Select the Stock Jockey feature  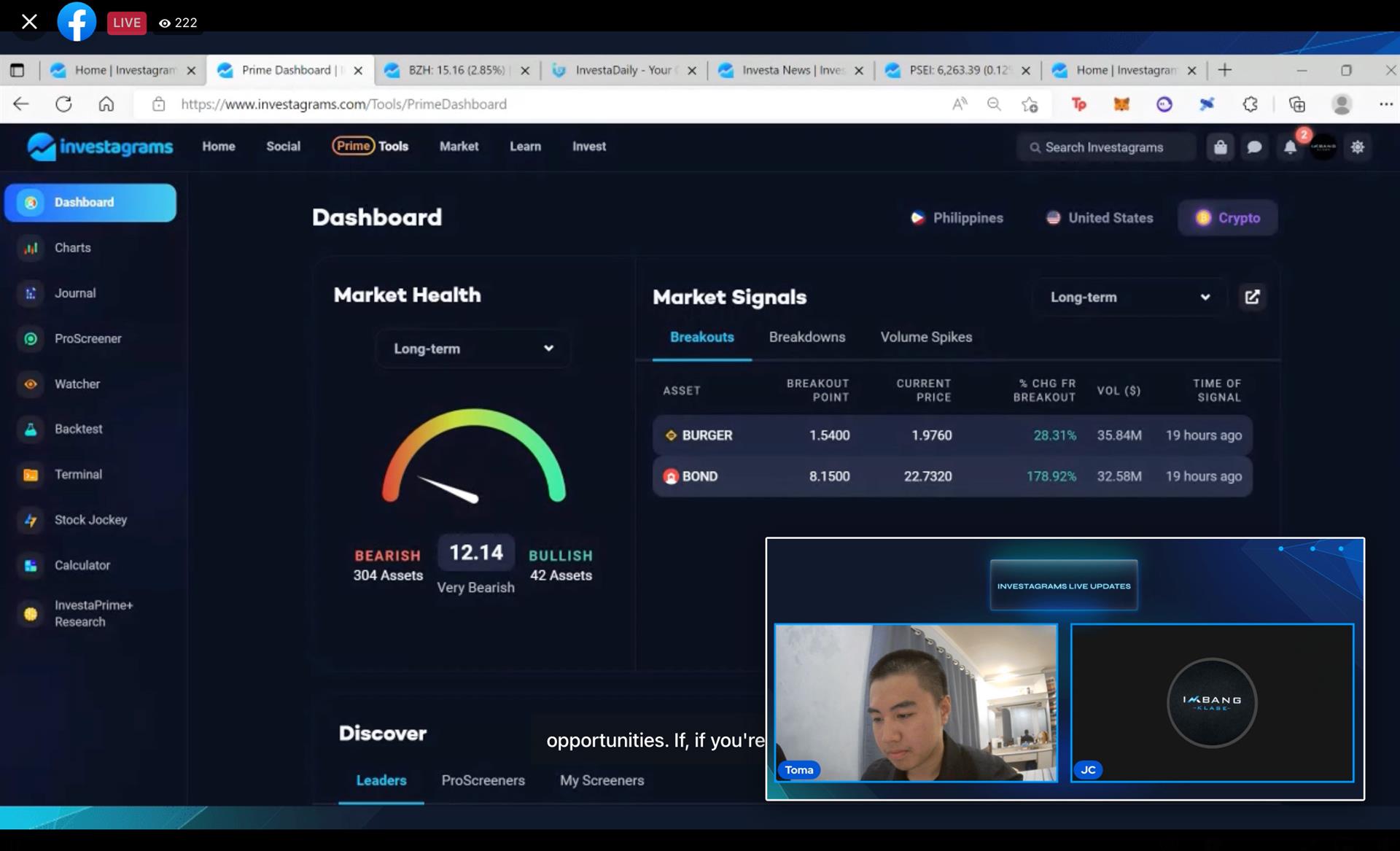coord(90,519)
